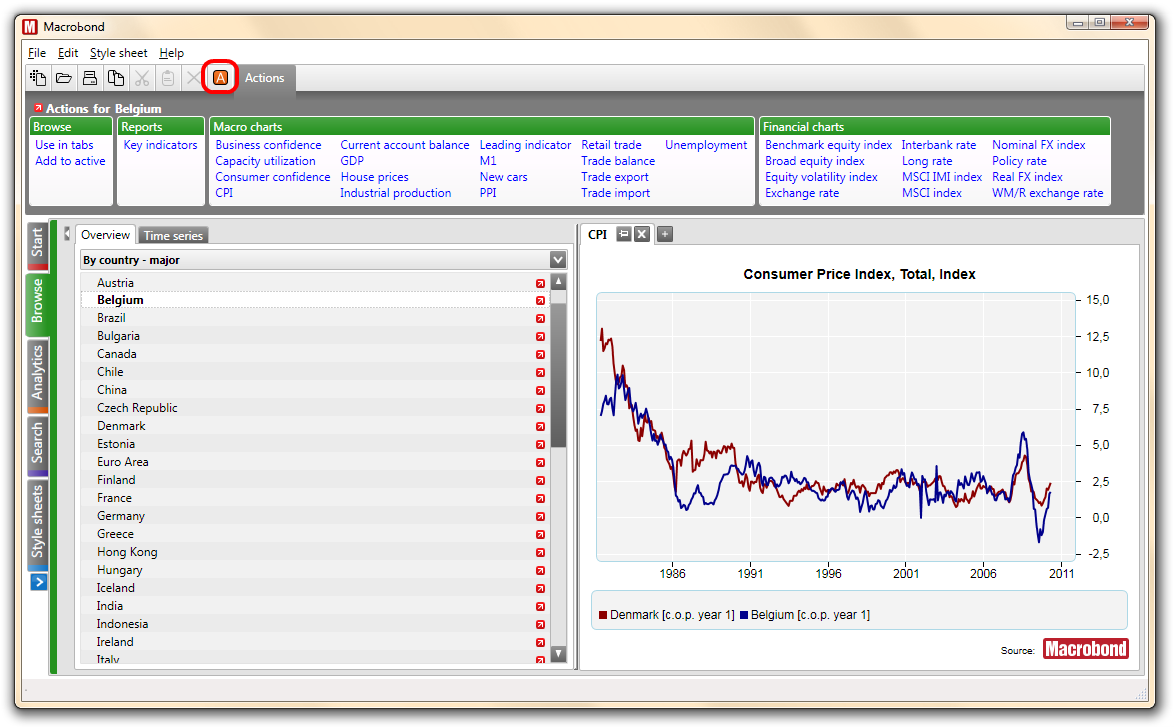Viewport: 1174px width, 727px height.
Task: Open the Search side tab
Action: pos(37,446)
